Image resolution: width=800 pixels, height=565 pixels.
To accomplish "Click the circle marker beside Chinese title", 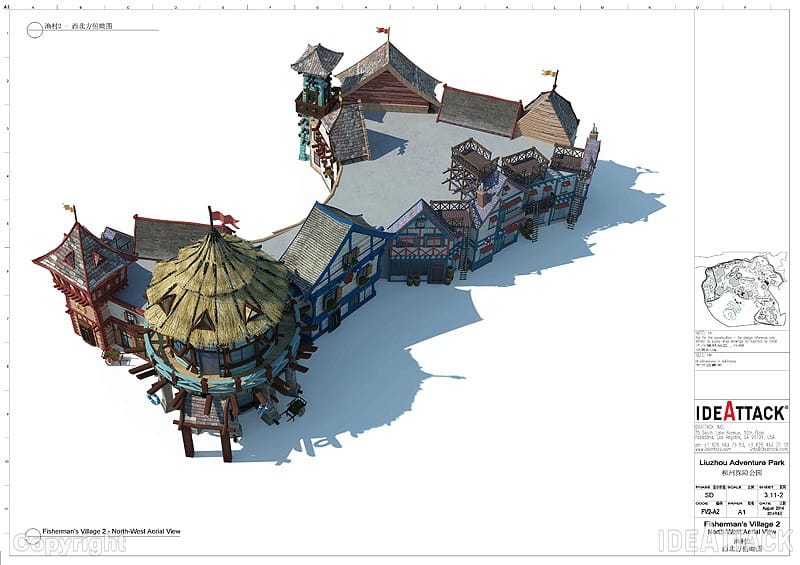I will coord(34,29).
